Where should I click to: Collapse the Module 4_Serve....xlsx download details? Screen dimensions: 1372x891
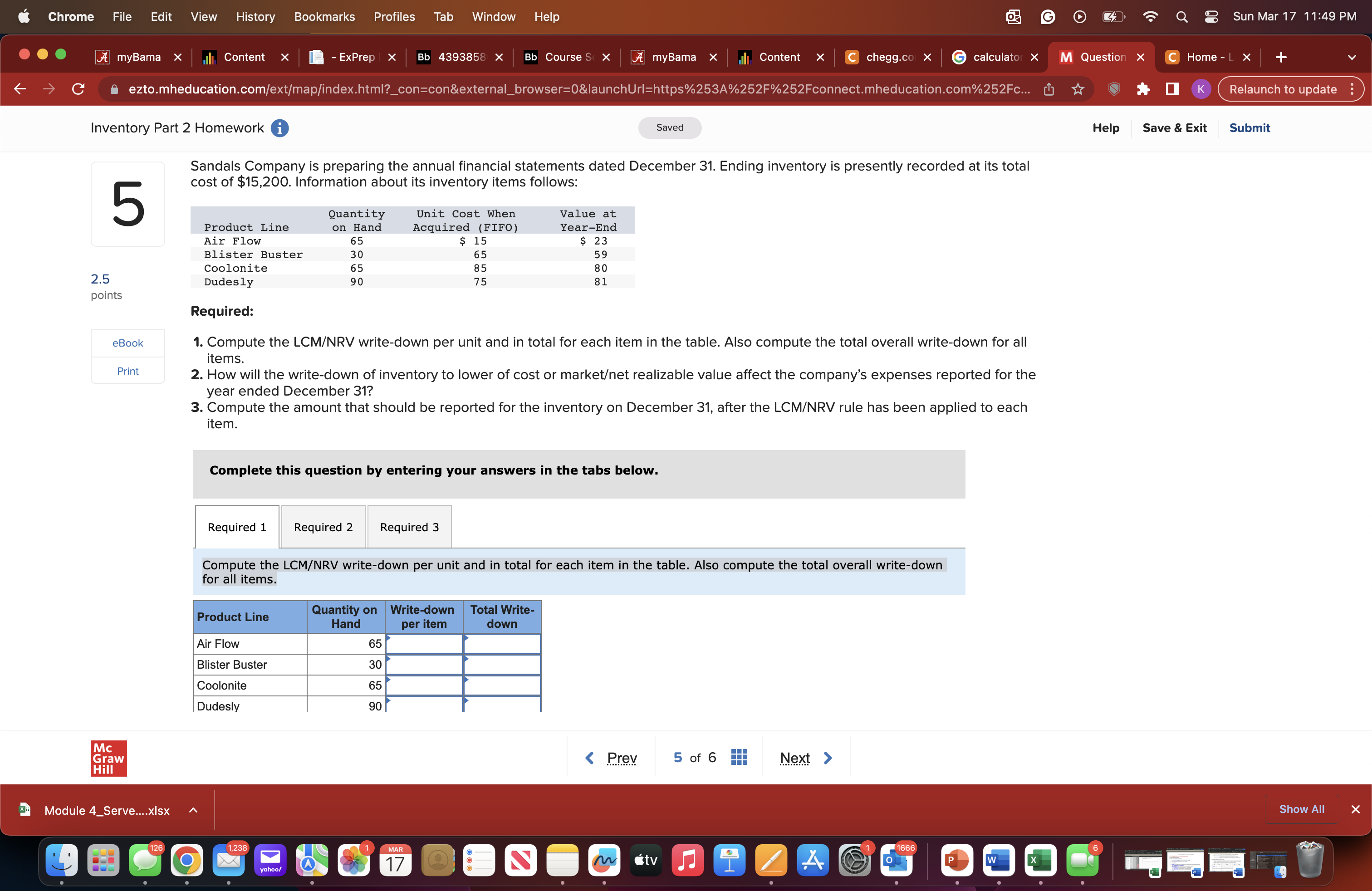(193, 810)
